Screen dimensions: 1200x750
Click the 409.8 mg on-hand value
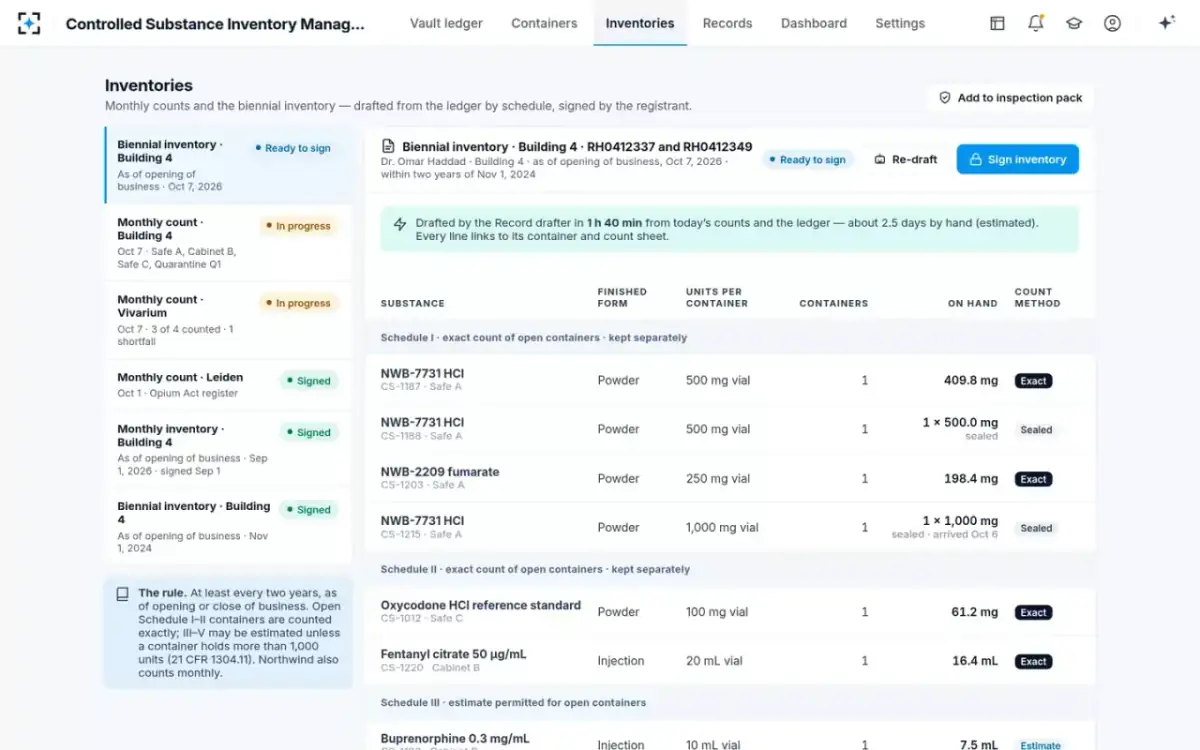(970, 380)
